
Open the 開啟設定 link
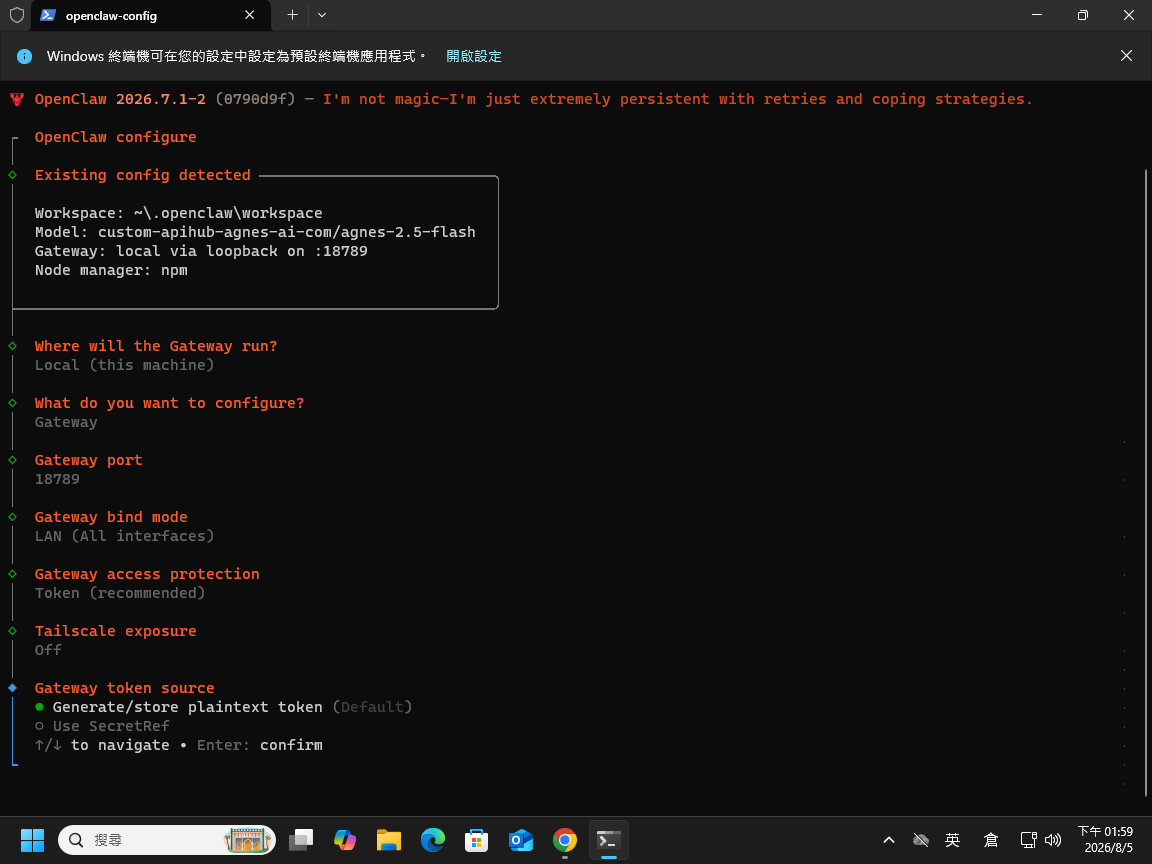[474, 56]
